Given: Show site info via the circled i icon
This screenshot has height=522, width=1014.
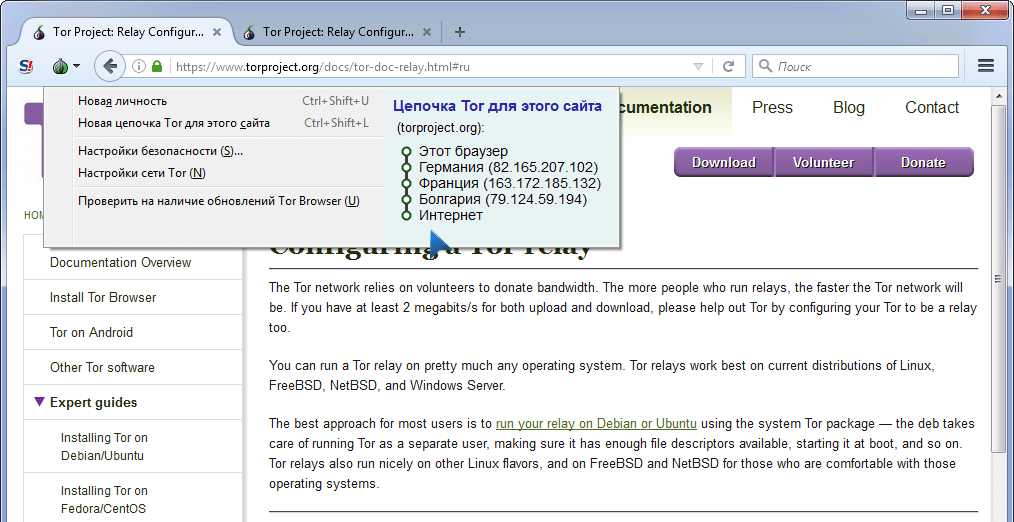Looking at the screenshot, I should click(139, 66).
